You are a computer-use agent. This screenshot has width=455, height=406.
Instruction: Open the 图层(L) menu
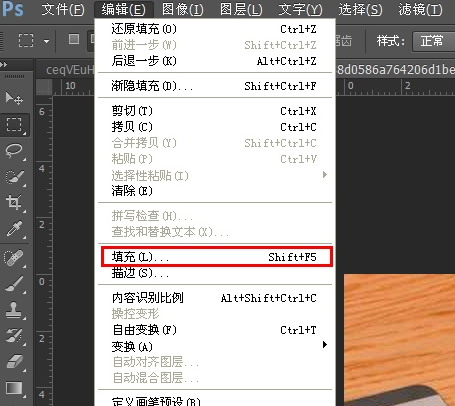pyautogui.click(x=241, y=9)
